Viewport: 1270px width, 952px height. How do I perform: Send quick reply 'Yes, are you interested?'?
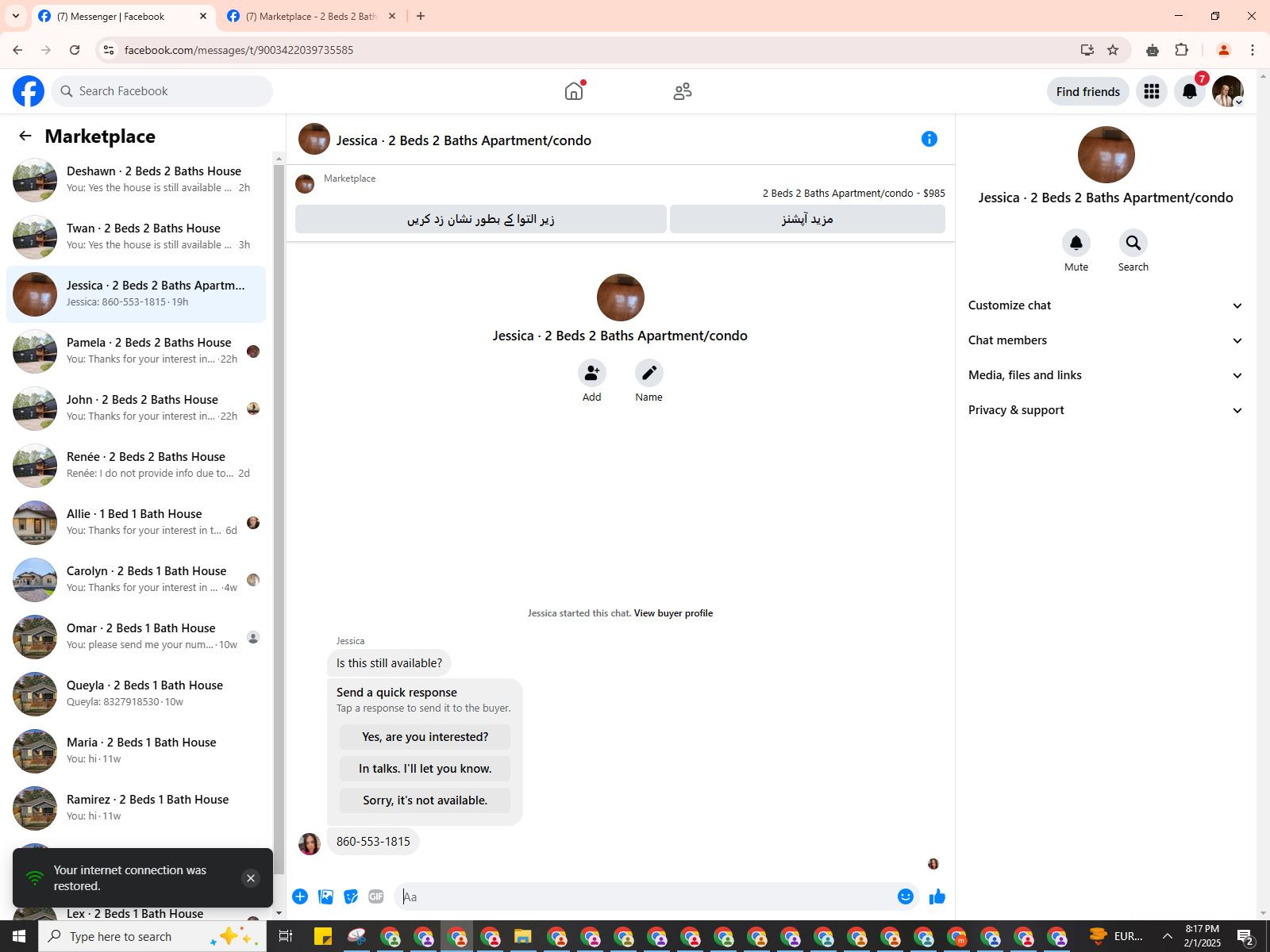pyautogui.click(x=425, y=737)
